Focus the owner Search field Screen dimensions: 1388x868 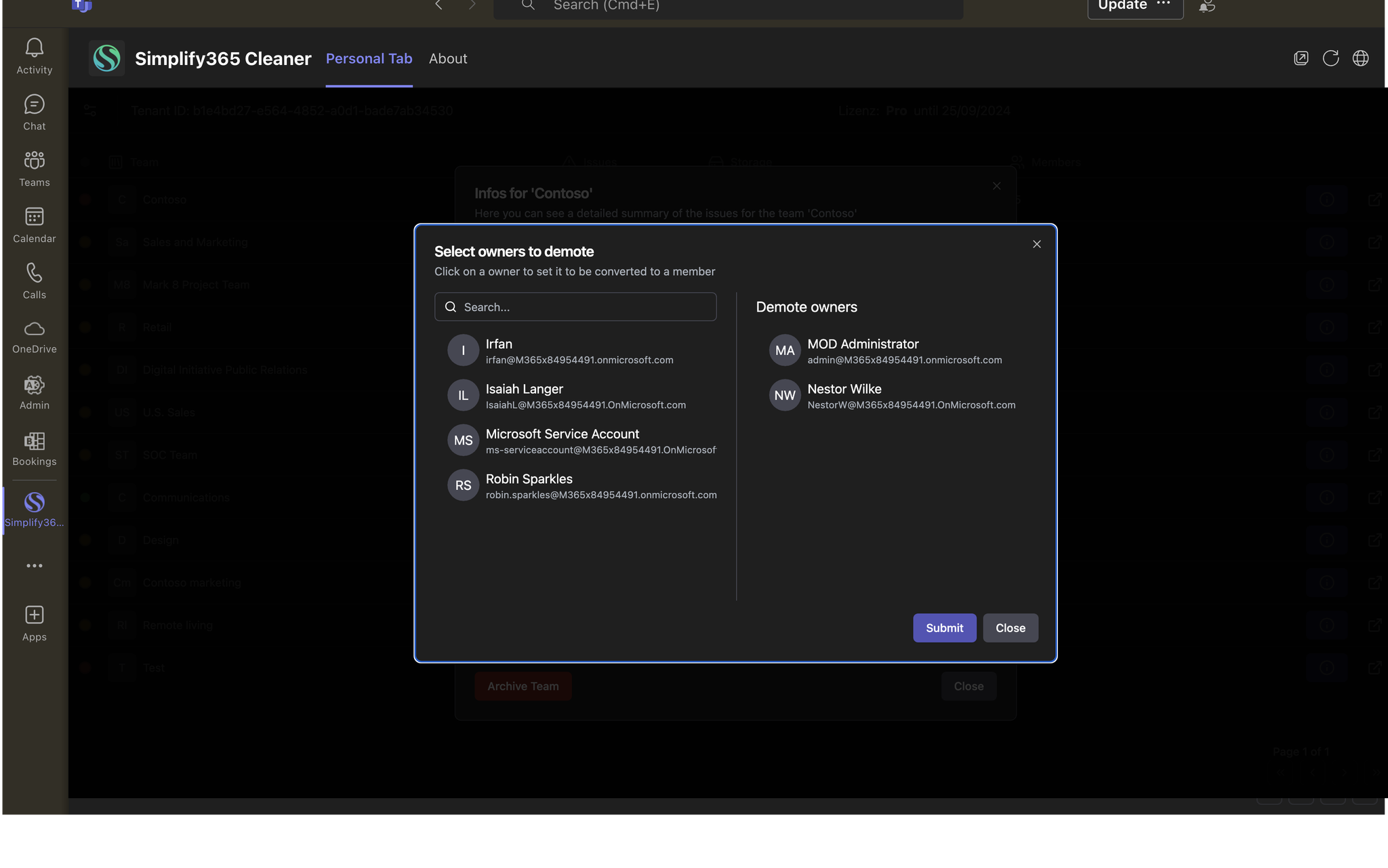(x=575, y=307)
